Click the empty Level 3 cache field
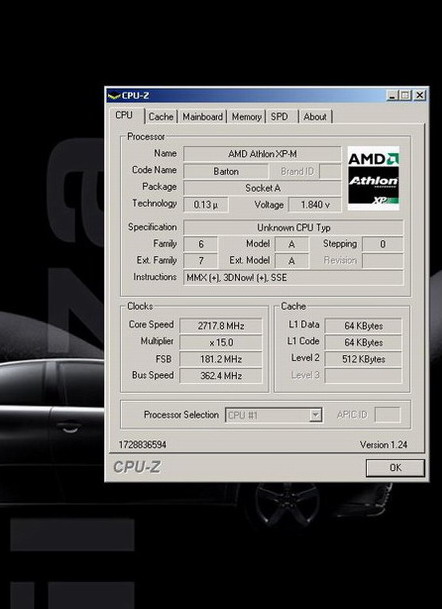The height and width of the screenshot is (609, 442). tap(363, 376)
